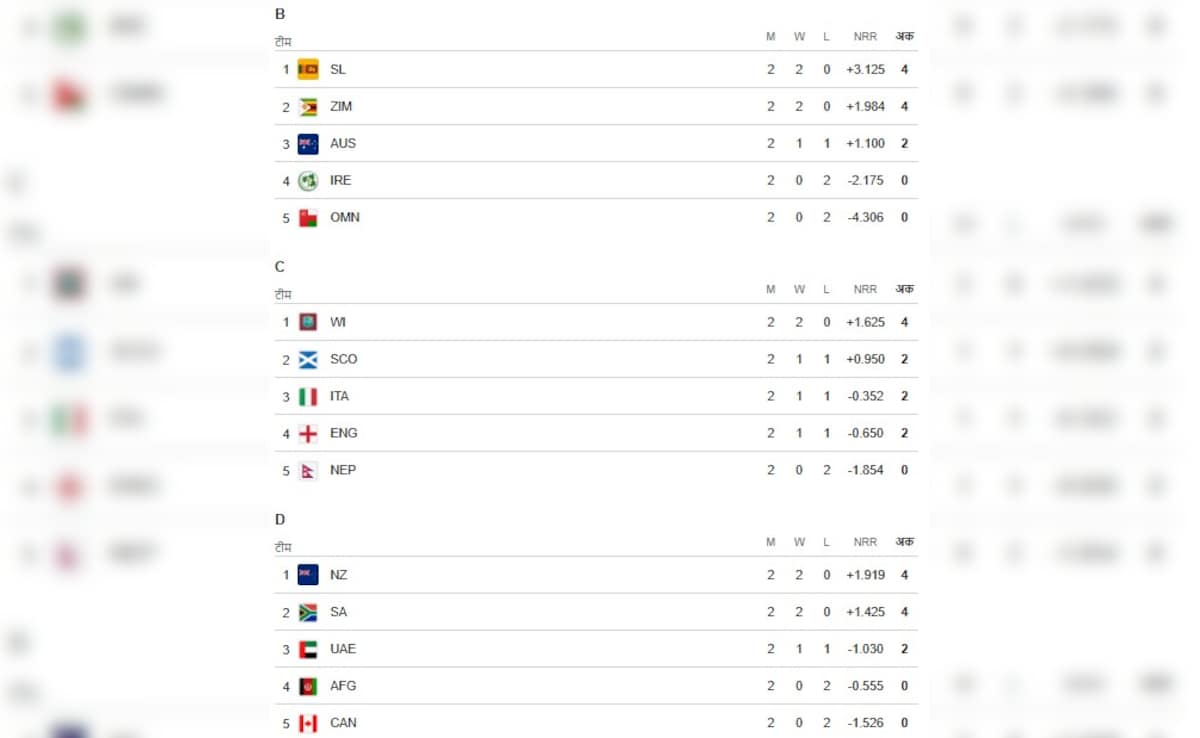The image size is (1200, 738).
Task: Select the AFG team row name
Action: (343, 686)
